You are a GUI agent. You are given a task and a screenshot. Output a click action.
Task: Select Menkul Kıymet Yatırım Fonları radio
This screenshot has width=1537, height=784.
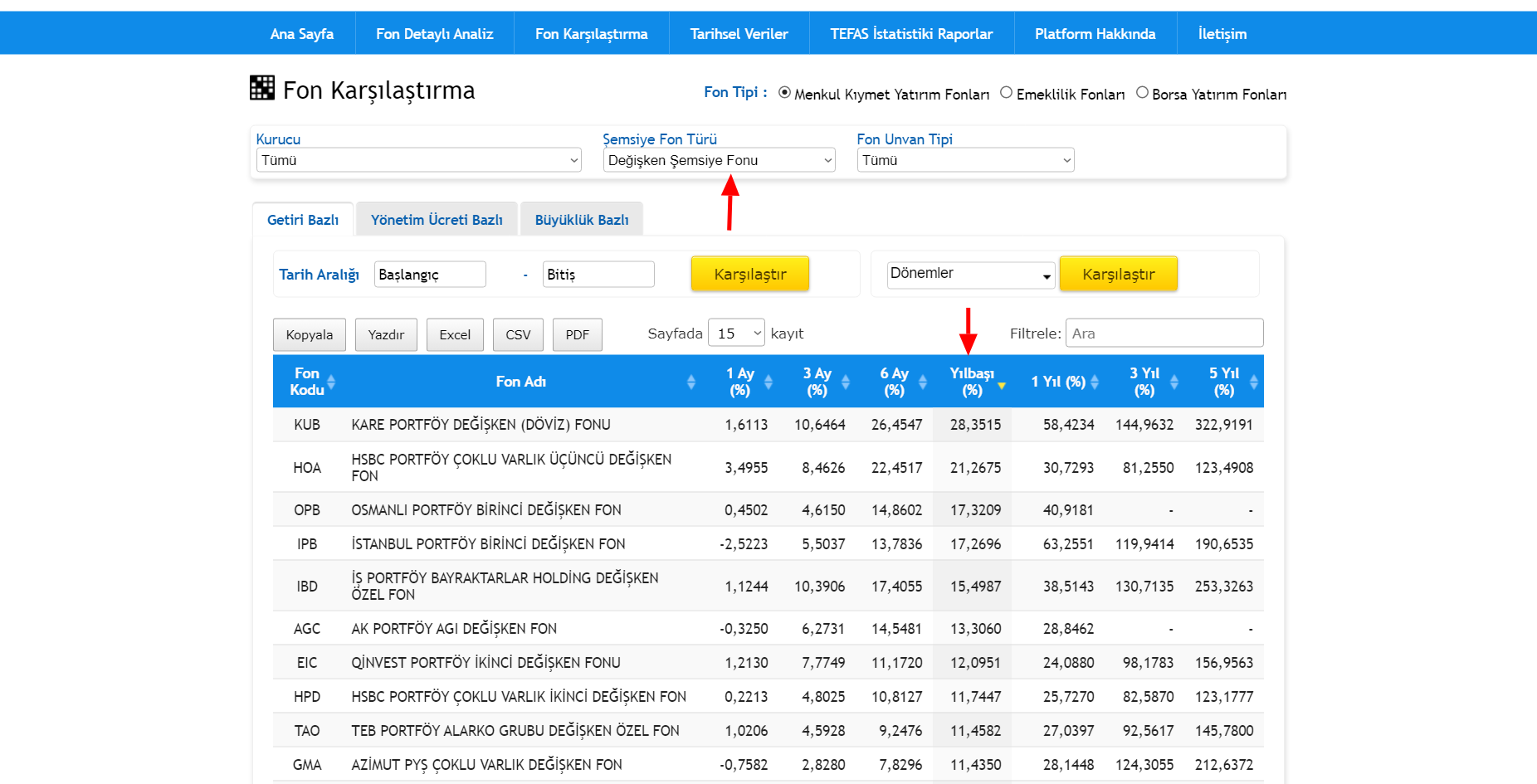pyautogui.click(x=784, y=93)
